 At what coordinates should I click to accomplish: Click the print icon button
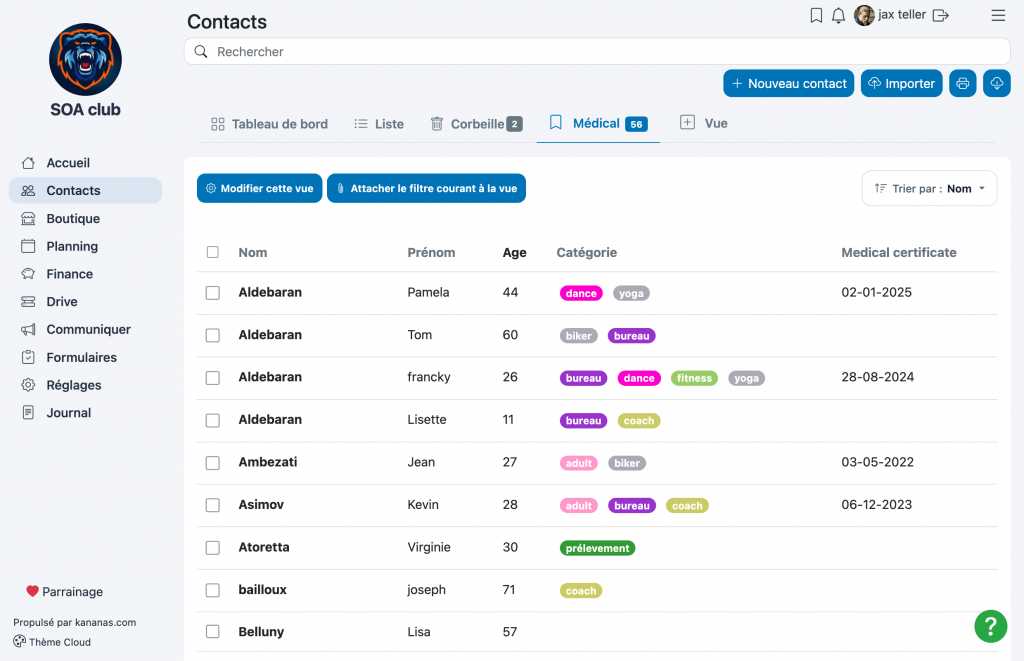pyautogui.click(x=963, y=83)
